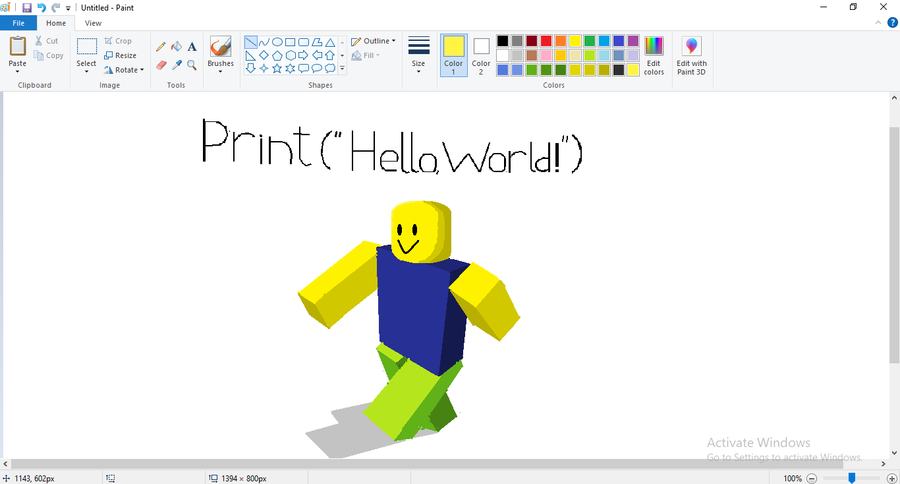Choose the Right arrow shape
Viewport: 900px width, 484px height.
click(304, 55)
